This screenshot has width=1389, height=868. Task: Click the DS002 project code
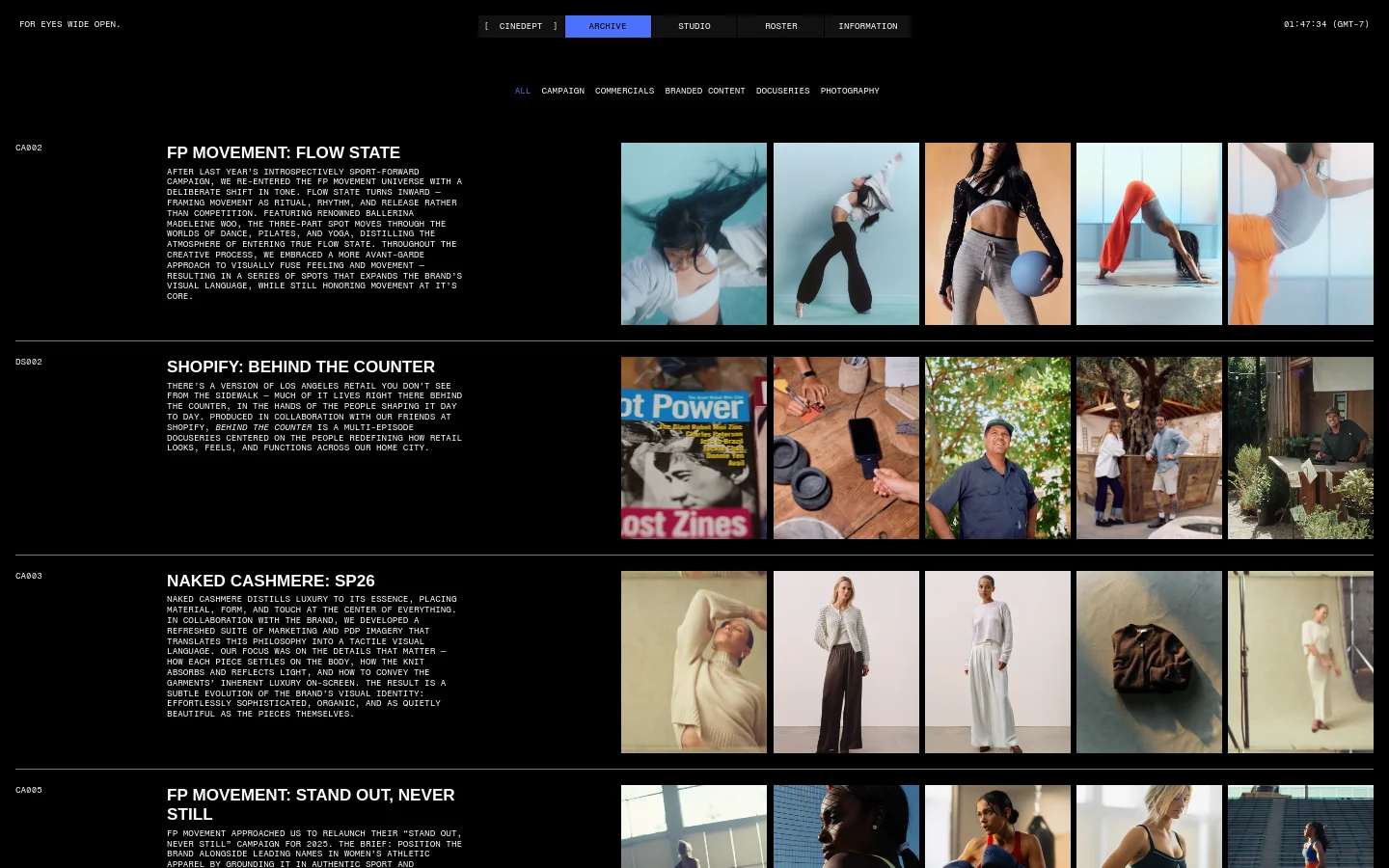tap(29, 362)
